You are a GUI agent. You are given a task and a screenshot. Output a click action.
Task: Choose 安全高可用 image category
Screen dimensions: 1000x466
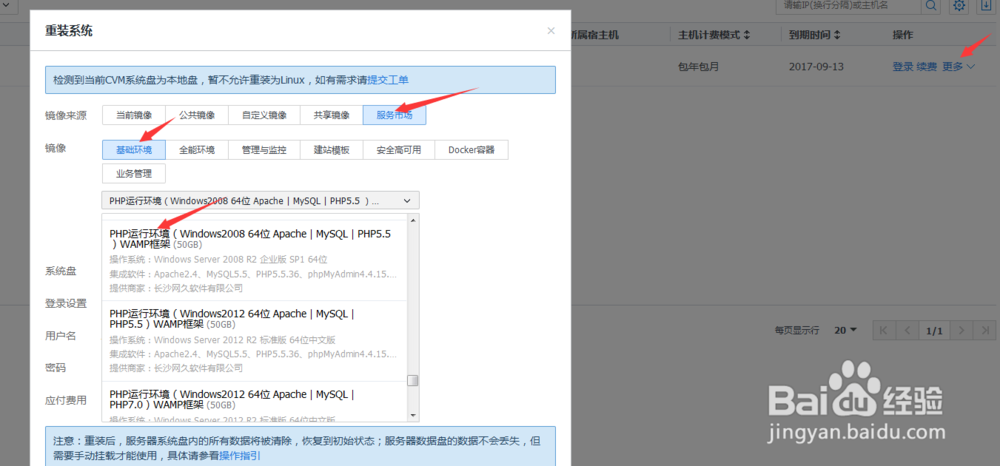click(x=399, y=150)
